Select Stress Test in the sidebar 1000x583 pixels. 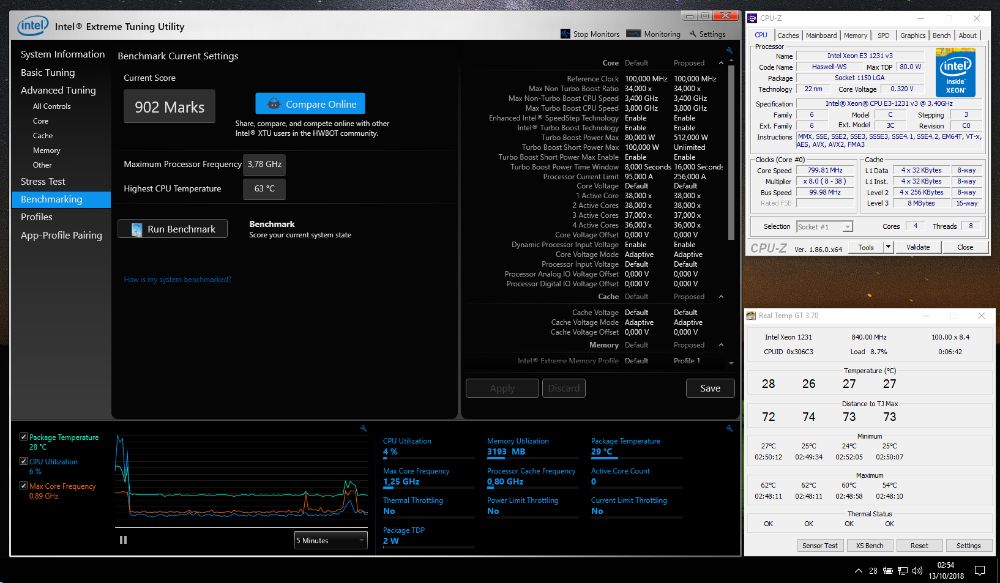(43, 182)
